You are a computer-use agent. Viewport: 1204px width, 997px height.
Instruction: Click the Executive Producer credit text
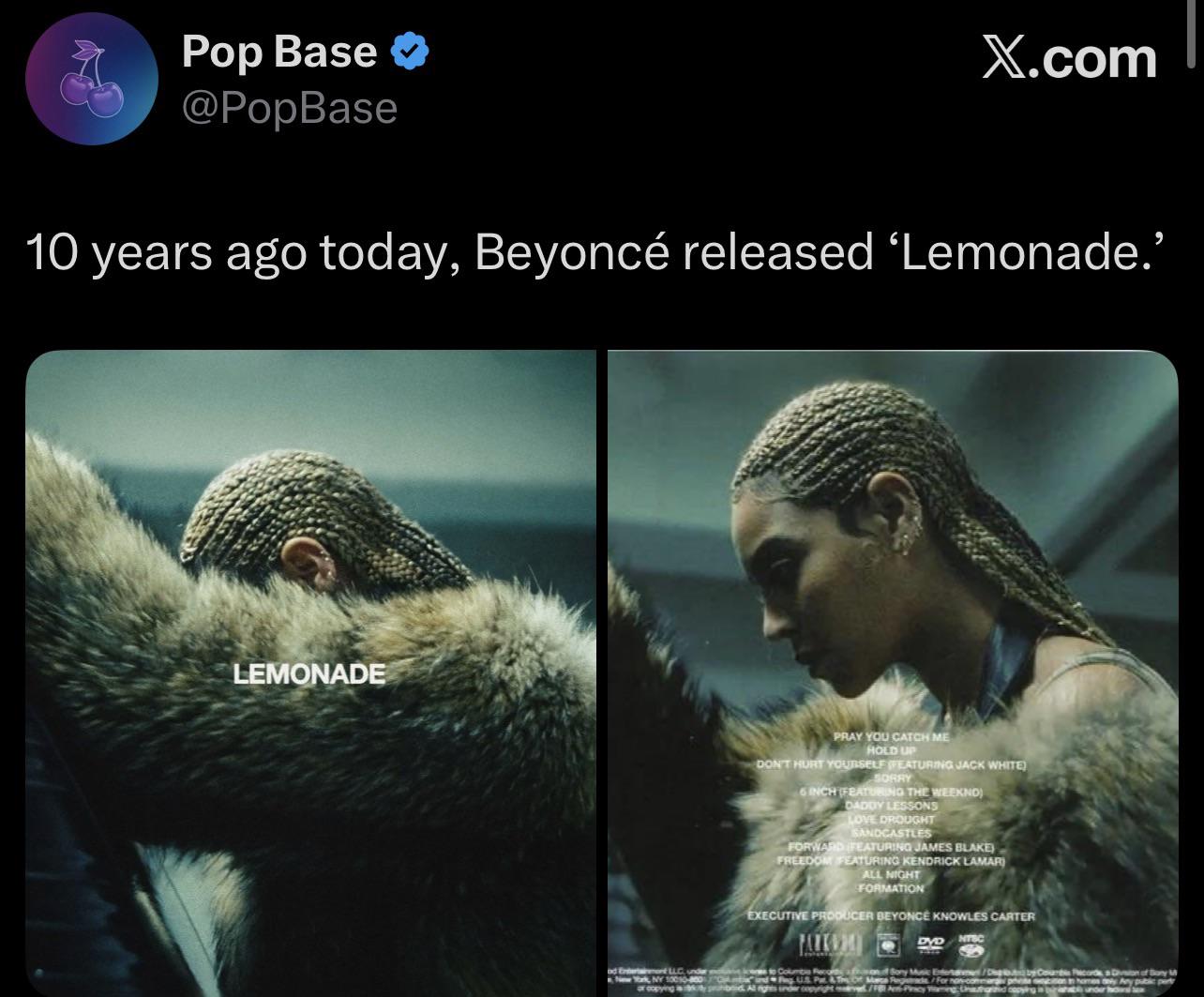tap(891, 915)
